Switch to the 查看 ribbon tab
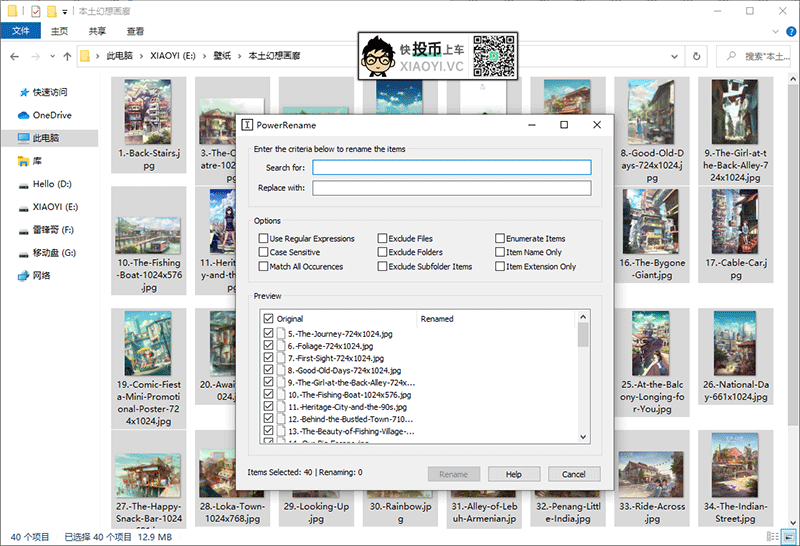Screen dimensions: 800x546 pos(135,32)
